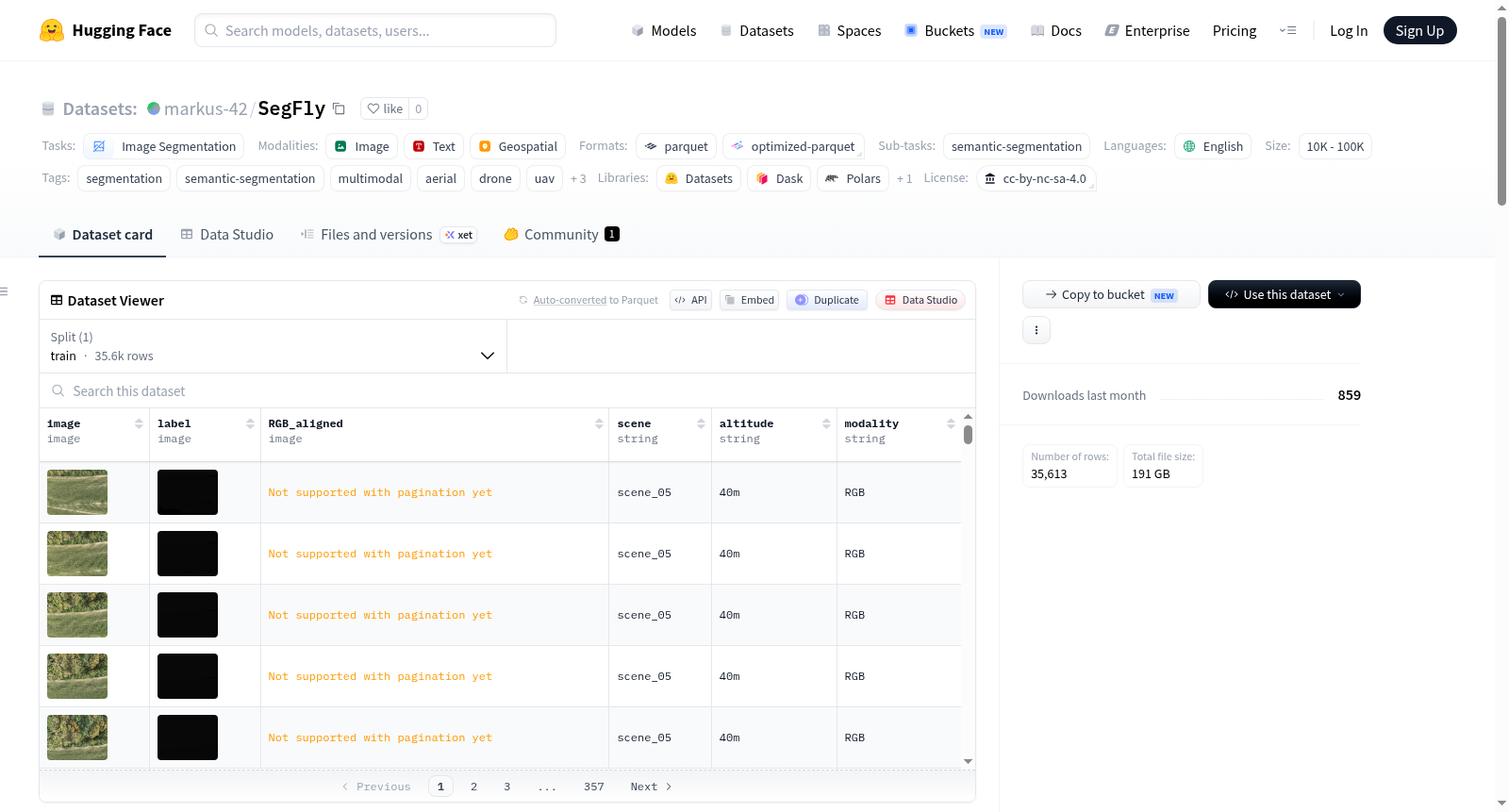Open the Use this dataset dropdown
The image size is (1509, 812).
(1285, 294)
